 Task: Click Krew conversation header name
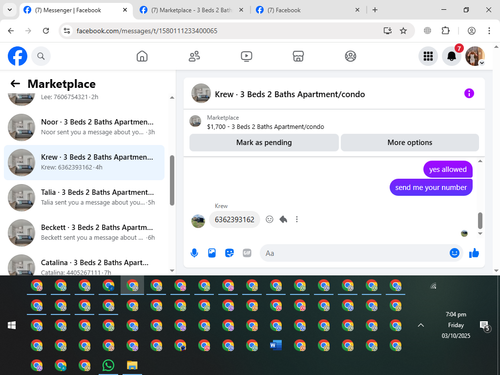point(290,94)
